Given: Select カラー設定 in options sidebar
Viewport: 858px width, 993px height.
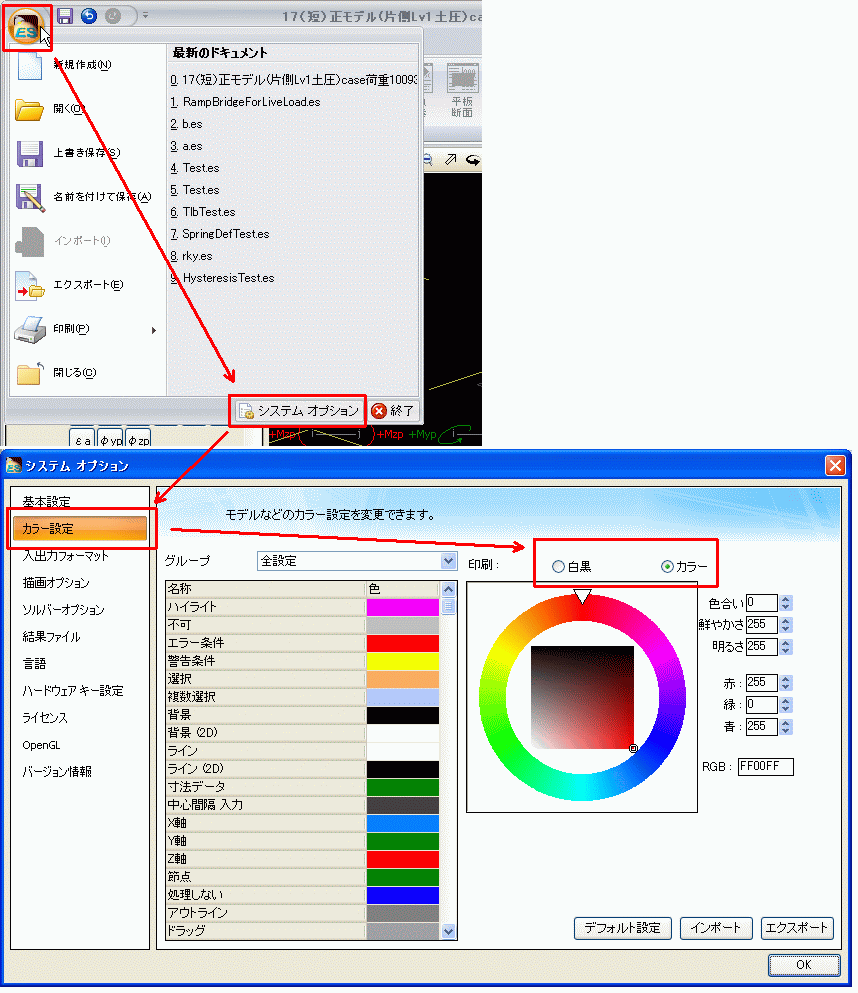Looking at the screenshot, I should 80,528.
